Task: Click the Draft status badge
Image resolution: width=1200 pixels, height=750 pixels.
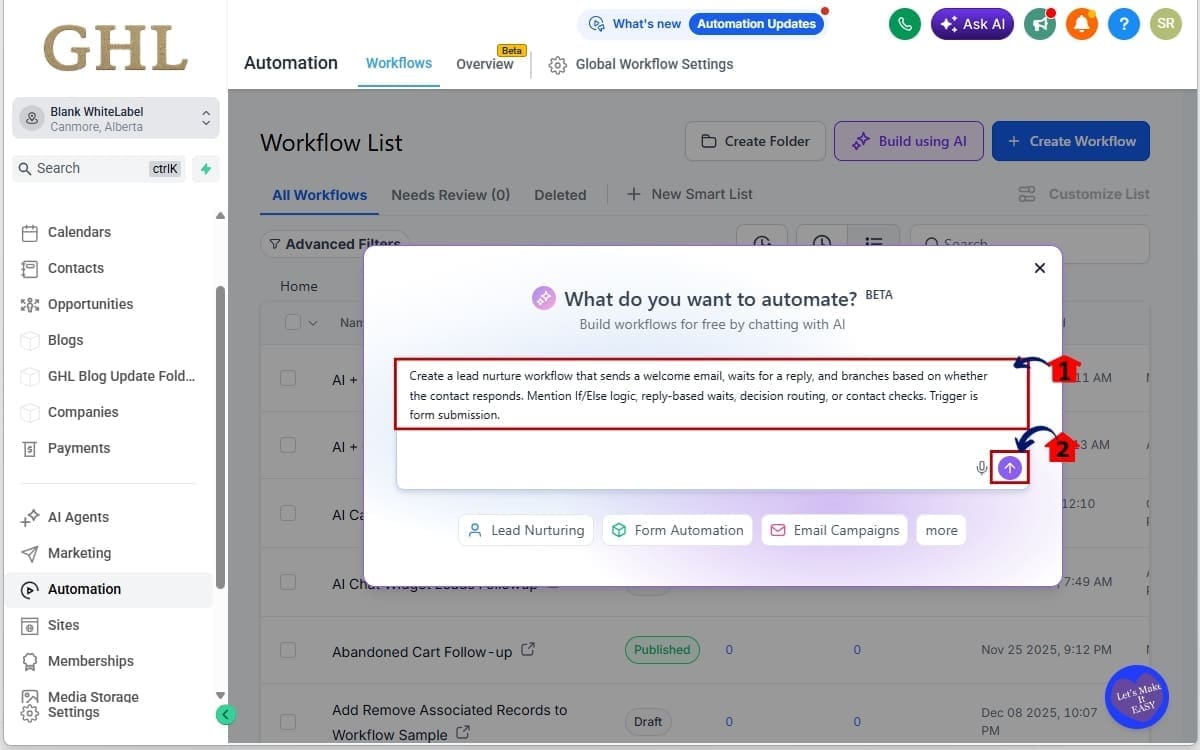Action: click(648, 721)
